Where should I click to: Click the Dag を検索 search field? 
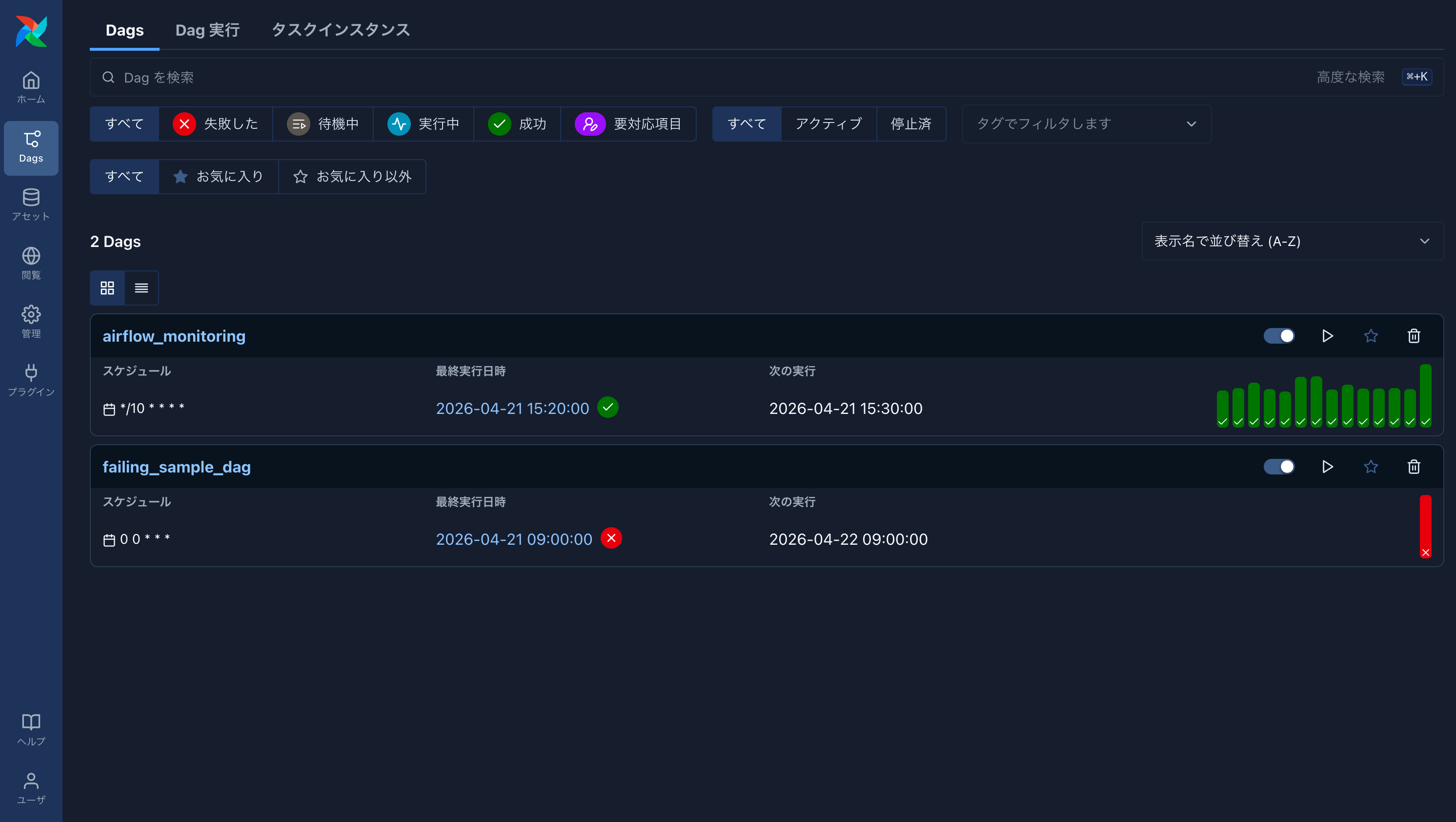click(396, 78)
